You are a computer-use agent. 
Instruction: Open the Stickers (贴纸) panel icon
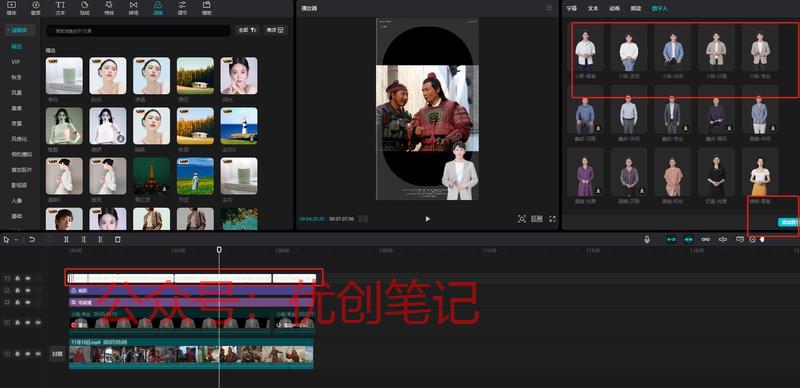85,7
